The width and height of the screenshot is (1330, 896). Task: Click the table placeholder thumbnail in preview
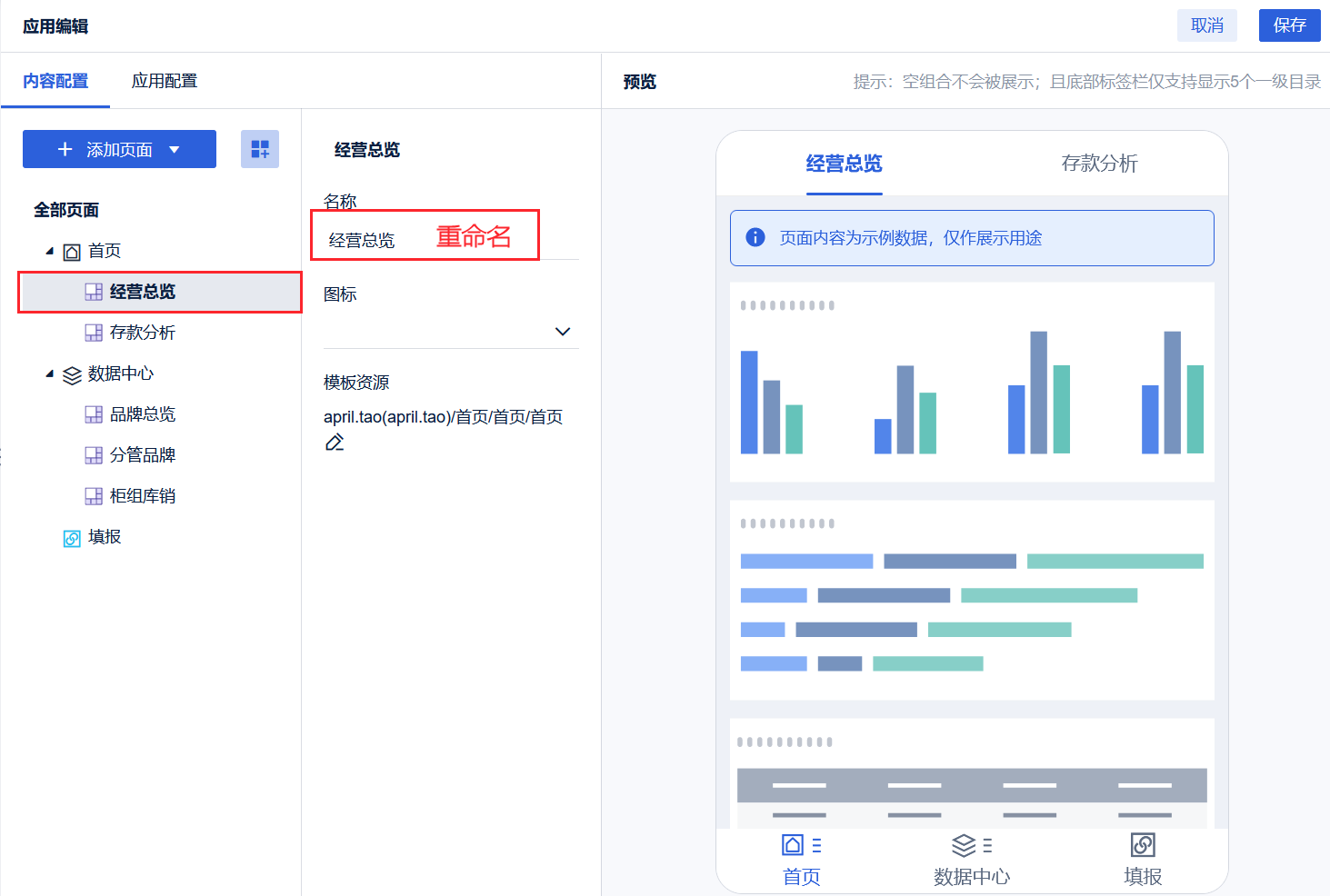coord(972,773)
